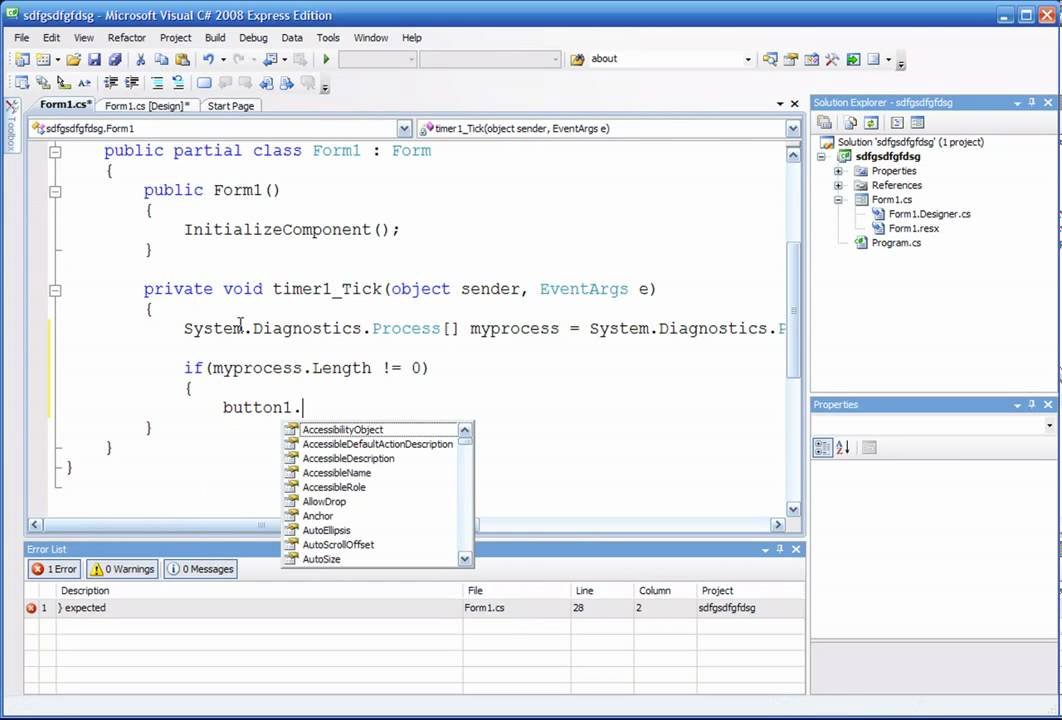
Task: Start debugging with the green play icon
Action: point(326,60)
